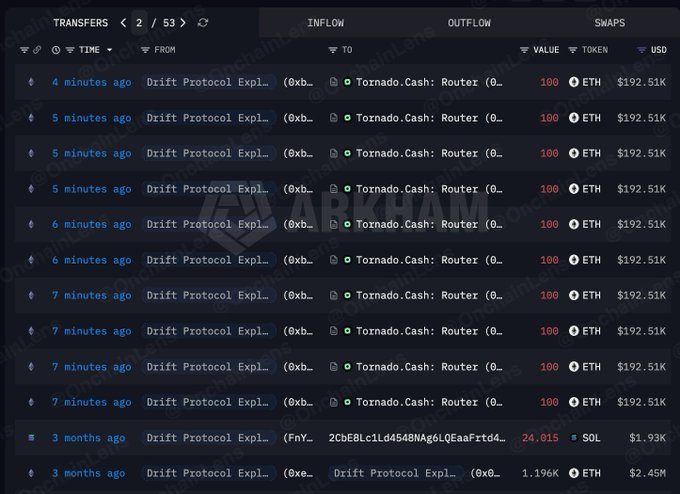The width and height of the screenshot is (680, 494).
Task: Click the FnY address text
Action: (298, 438)
